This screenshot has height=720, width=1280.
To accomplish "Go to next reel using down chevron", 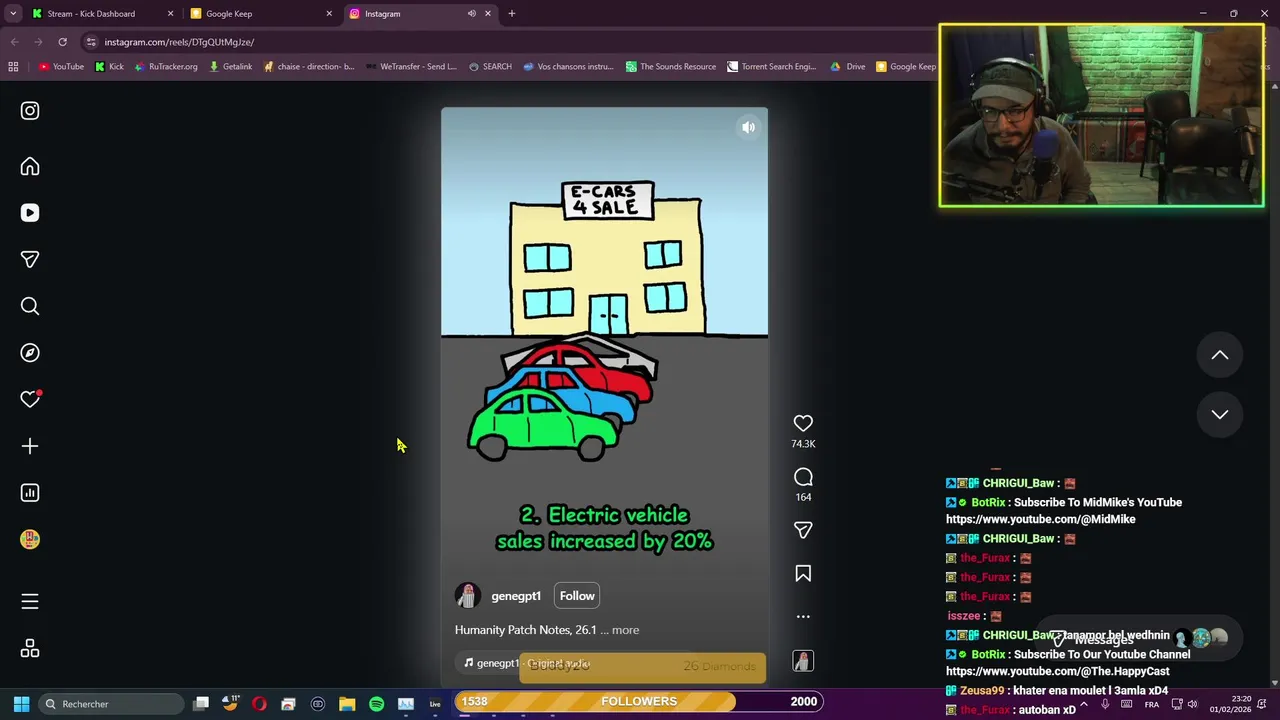I will click(1220, 414).
